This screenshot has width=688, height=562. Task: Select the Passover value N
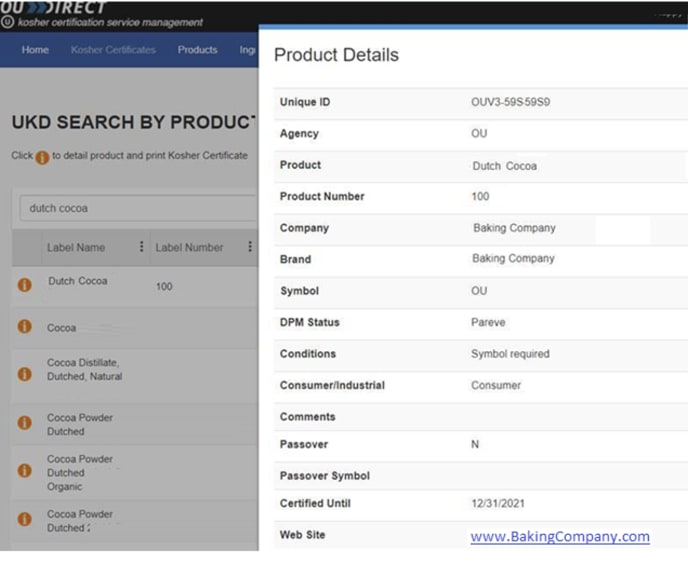click(475, 444)
